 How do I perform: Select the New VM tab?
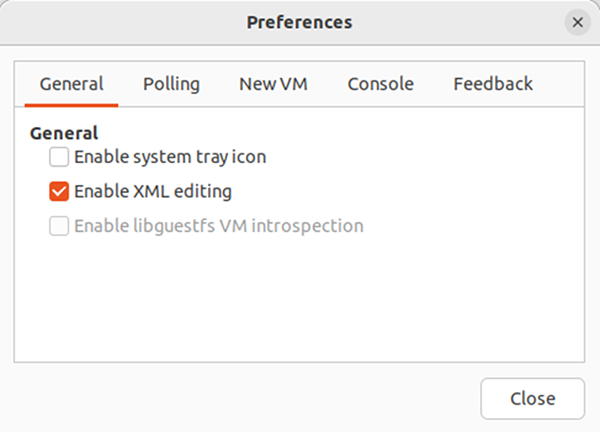coord(273,84)
